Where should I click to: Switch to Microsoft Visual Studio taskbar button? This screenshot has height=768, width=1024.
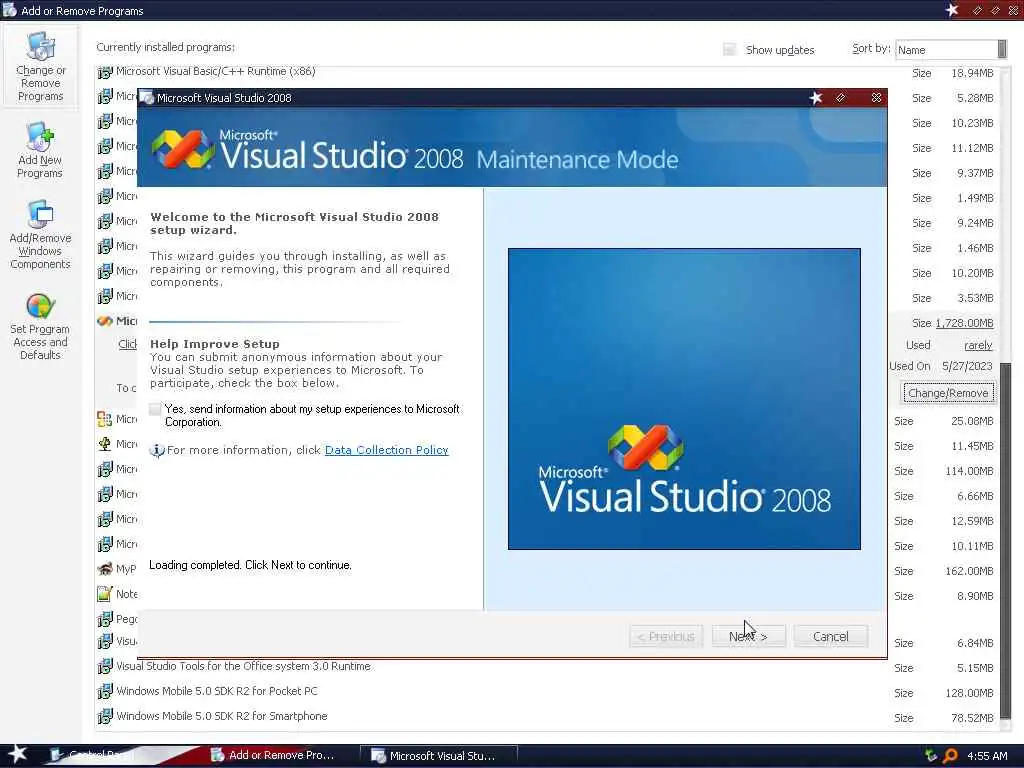point(439,756)
